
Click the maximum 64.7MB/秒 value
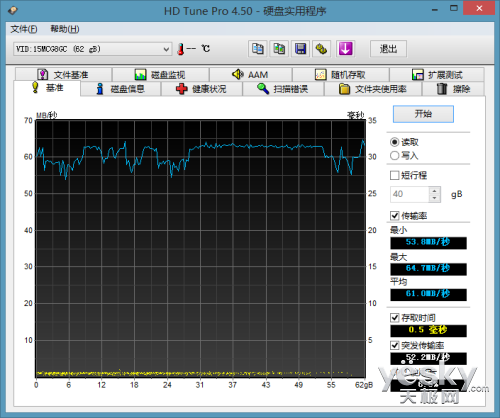[428, 269]
